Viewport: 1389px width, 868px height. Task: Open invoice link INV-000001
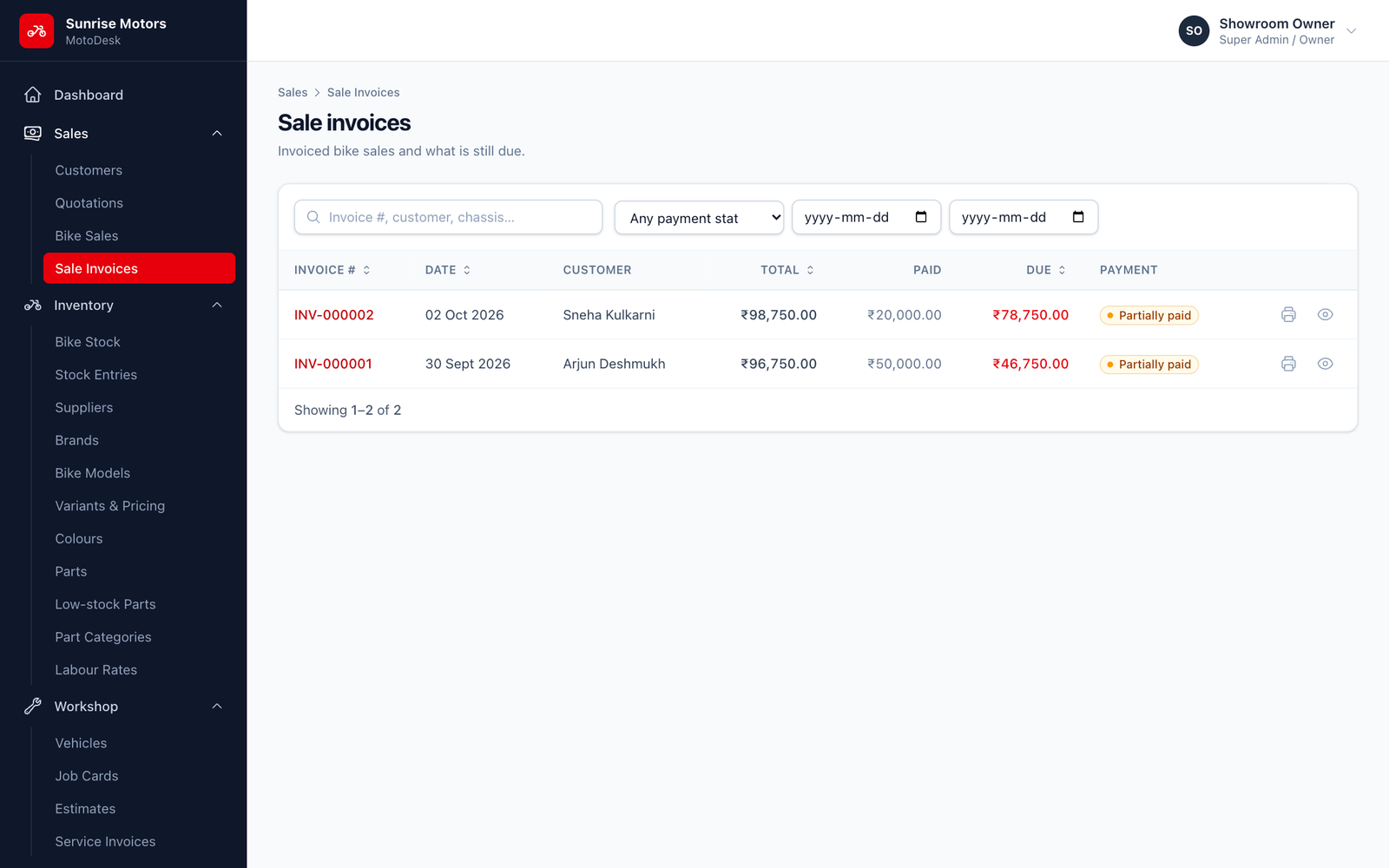point(332,364)
